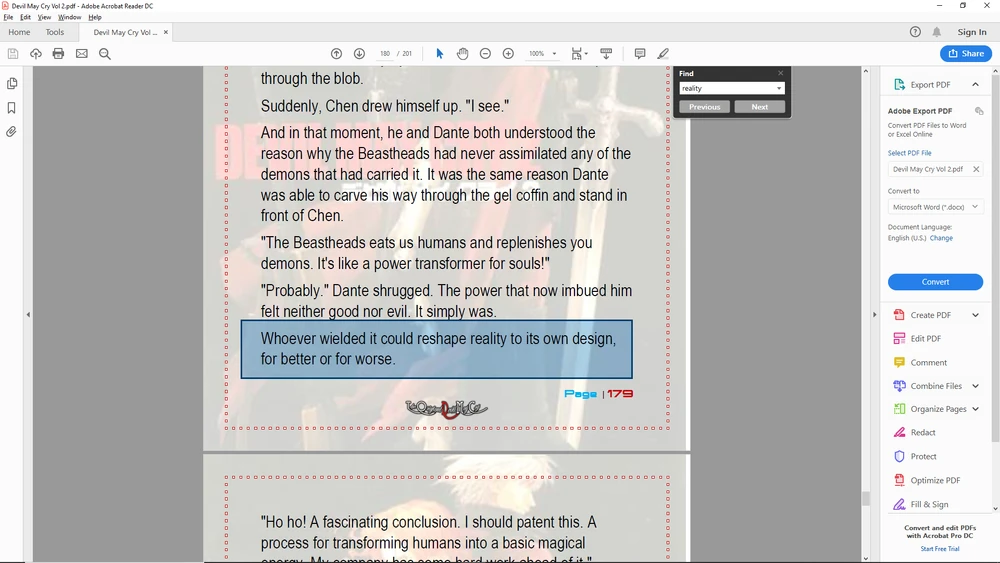Open the View menu
1000x563 pixels.
(44, 17)
